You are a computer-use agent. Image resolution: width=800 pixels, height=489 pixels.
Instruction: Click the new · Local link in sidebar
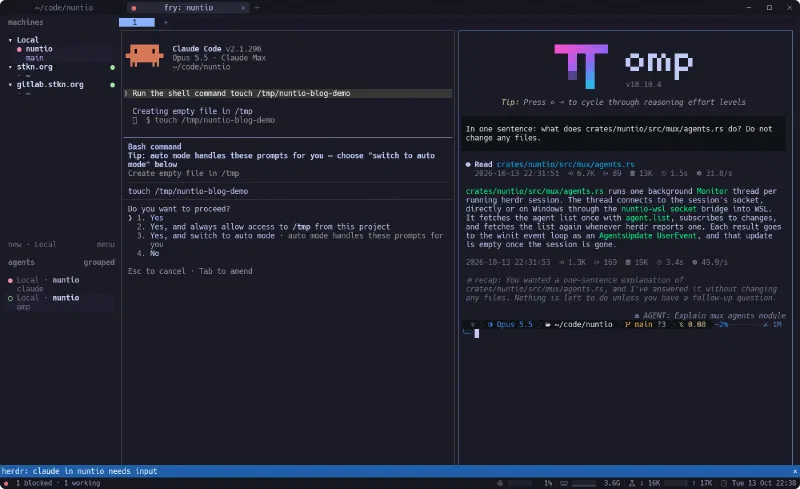(x=32, y=244)
